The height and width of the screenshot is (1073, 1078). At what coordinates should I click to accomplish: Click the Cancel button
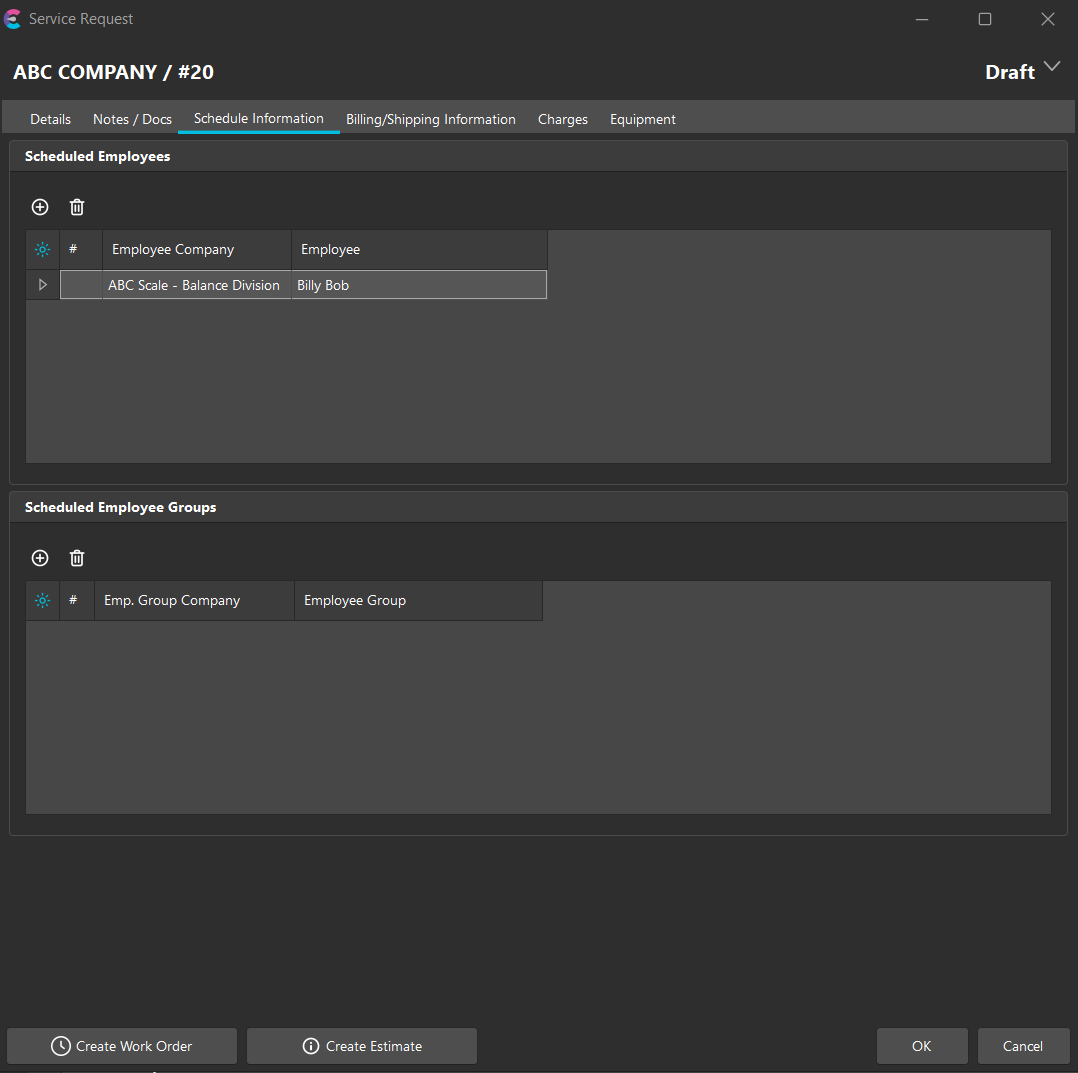coord(1023,1046)
